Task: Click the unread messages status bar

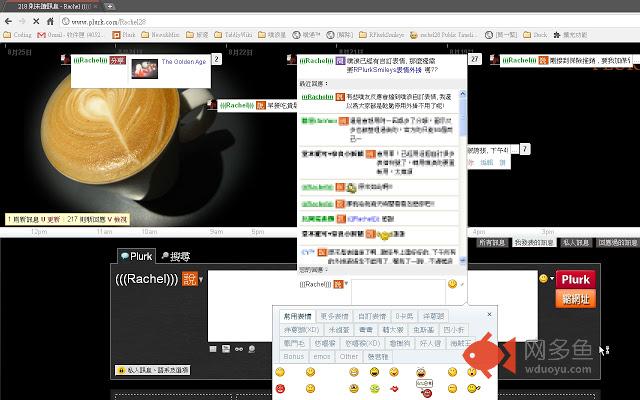Action: pyautogui.click(x=67, y=220)
